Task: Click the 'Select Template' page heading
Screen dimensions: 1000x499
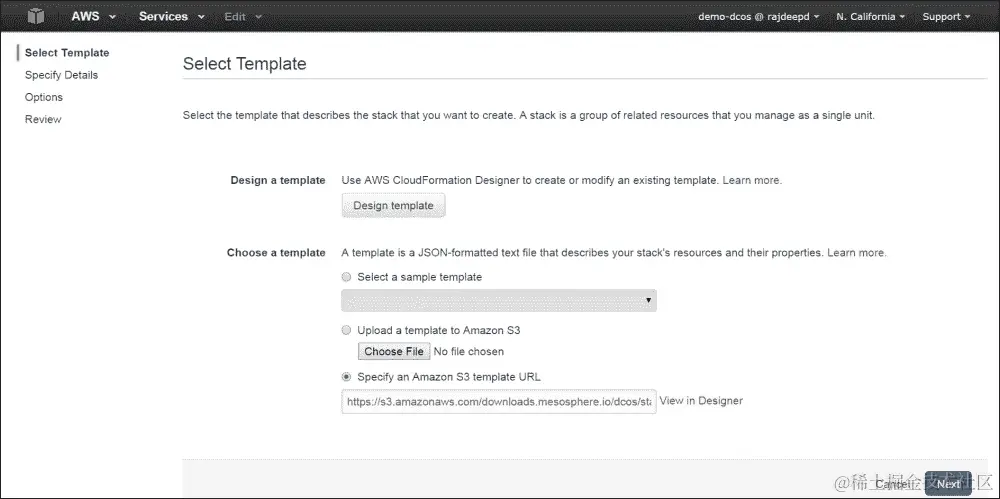Action: 244,64
